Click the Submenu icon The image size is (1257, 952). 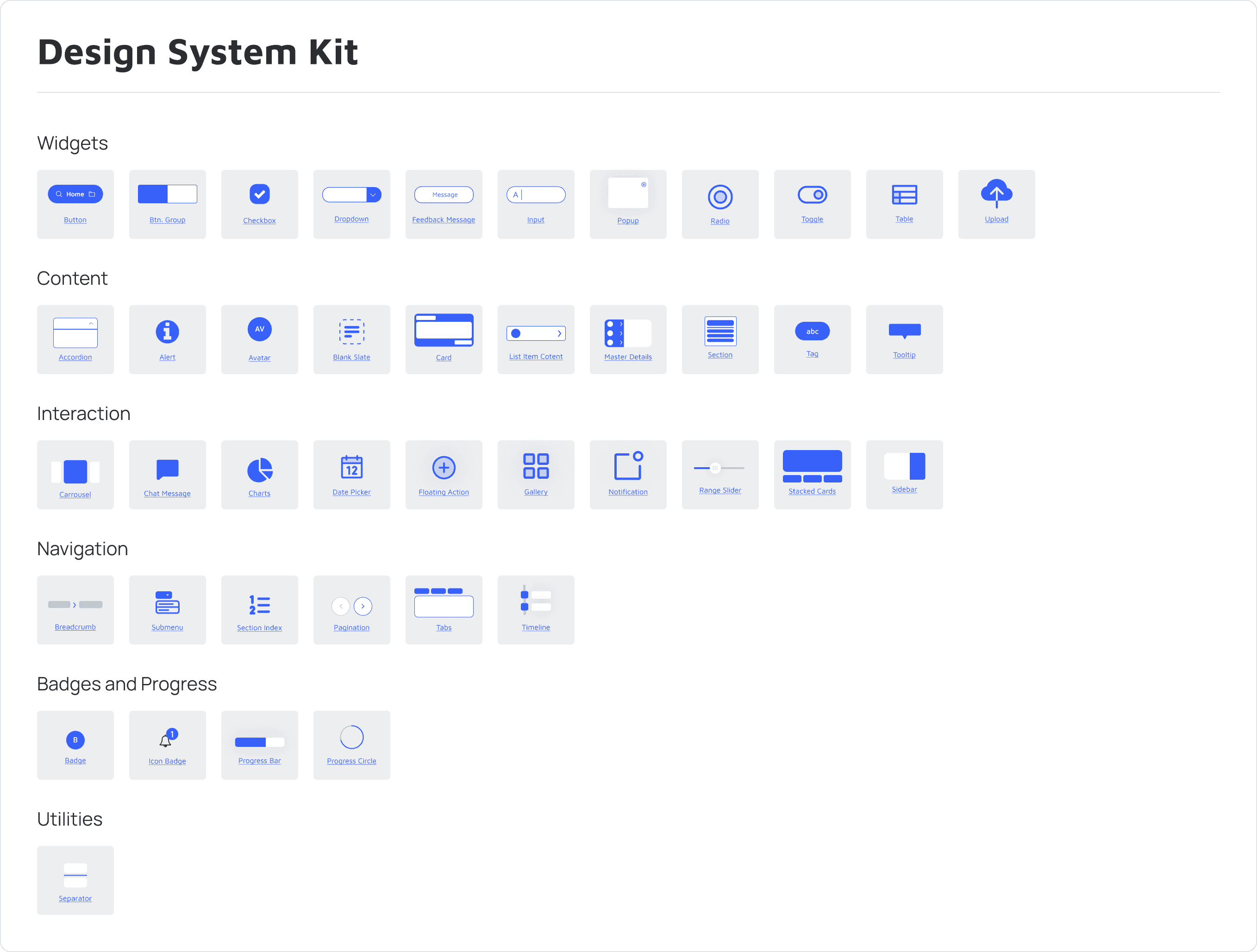pos(167,603)
